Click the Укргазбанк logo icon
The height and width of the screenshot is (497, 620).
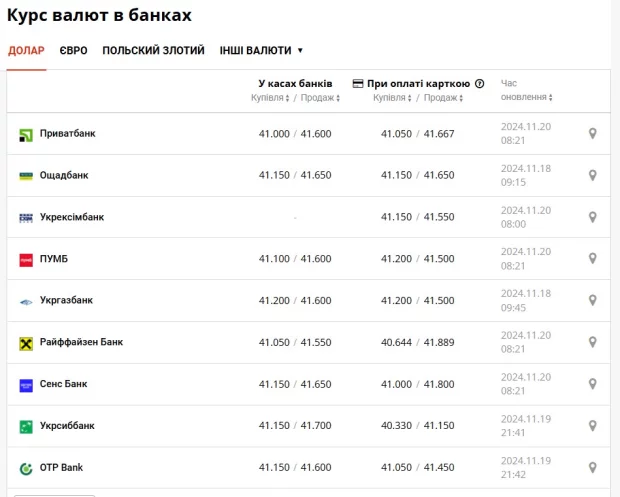tap(26, 301)
